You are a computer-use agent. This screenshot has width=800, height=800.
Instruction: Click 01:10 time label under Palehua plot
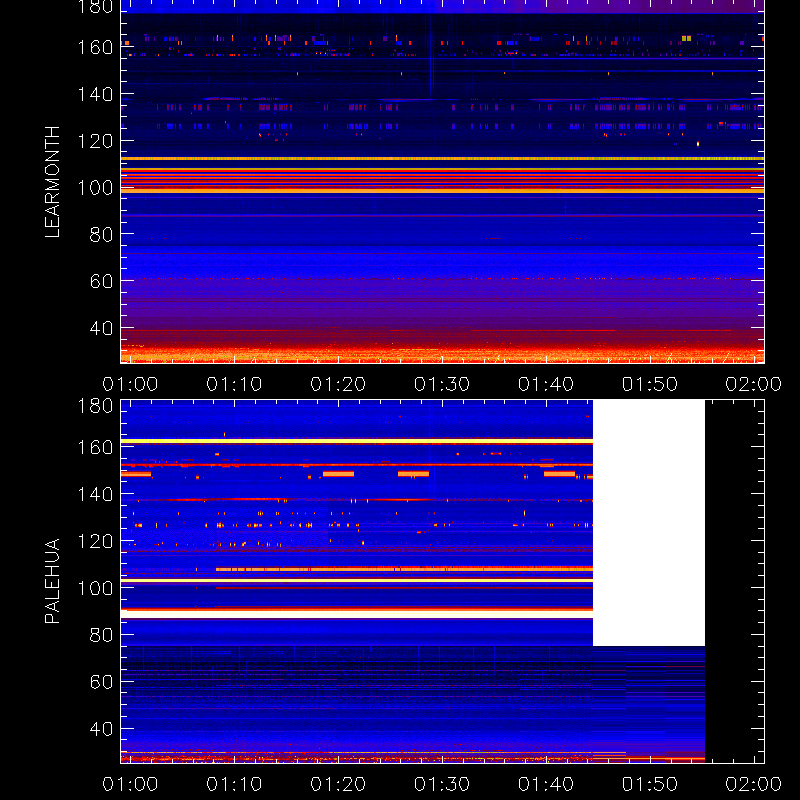[x=234, y=784]
